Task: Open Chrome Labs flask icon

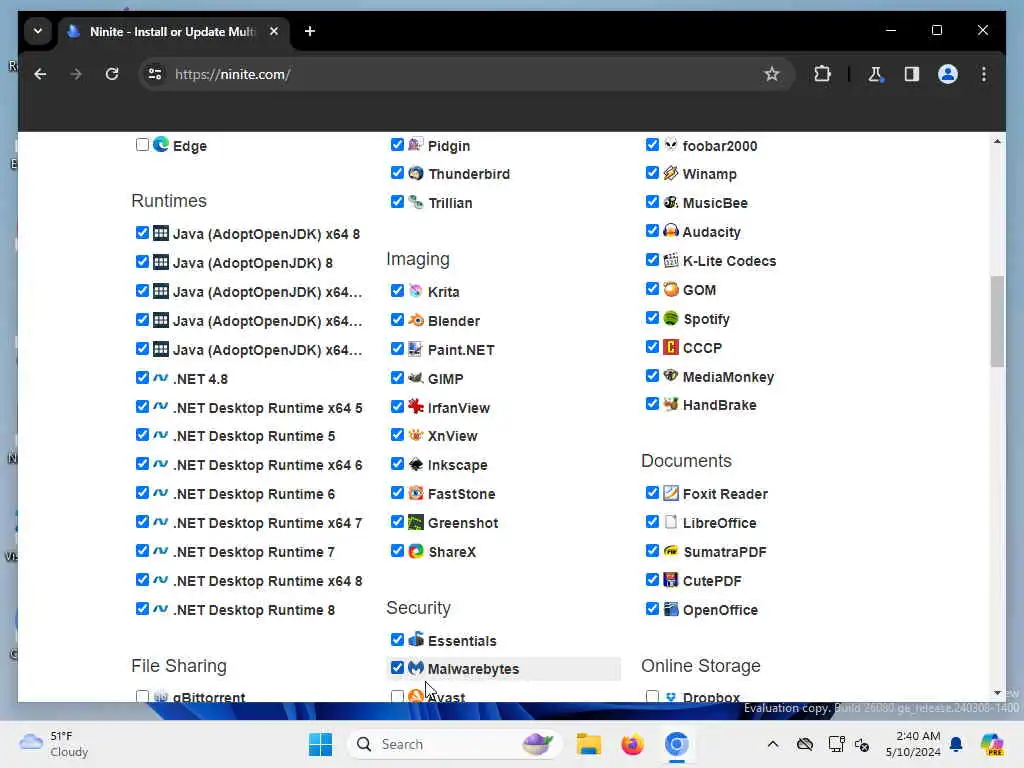Action: point(875,74)
